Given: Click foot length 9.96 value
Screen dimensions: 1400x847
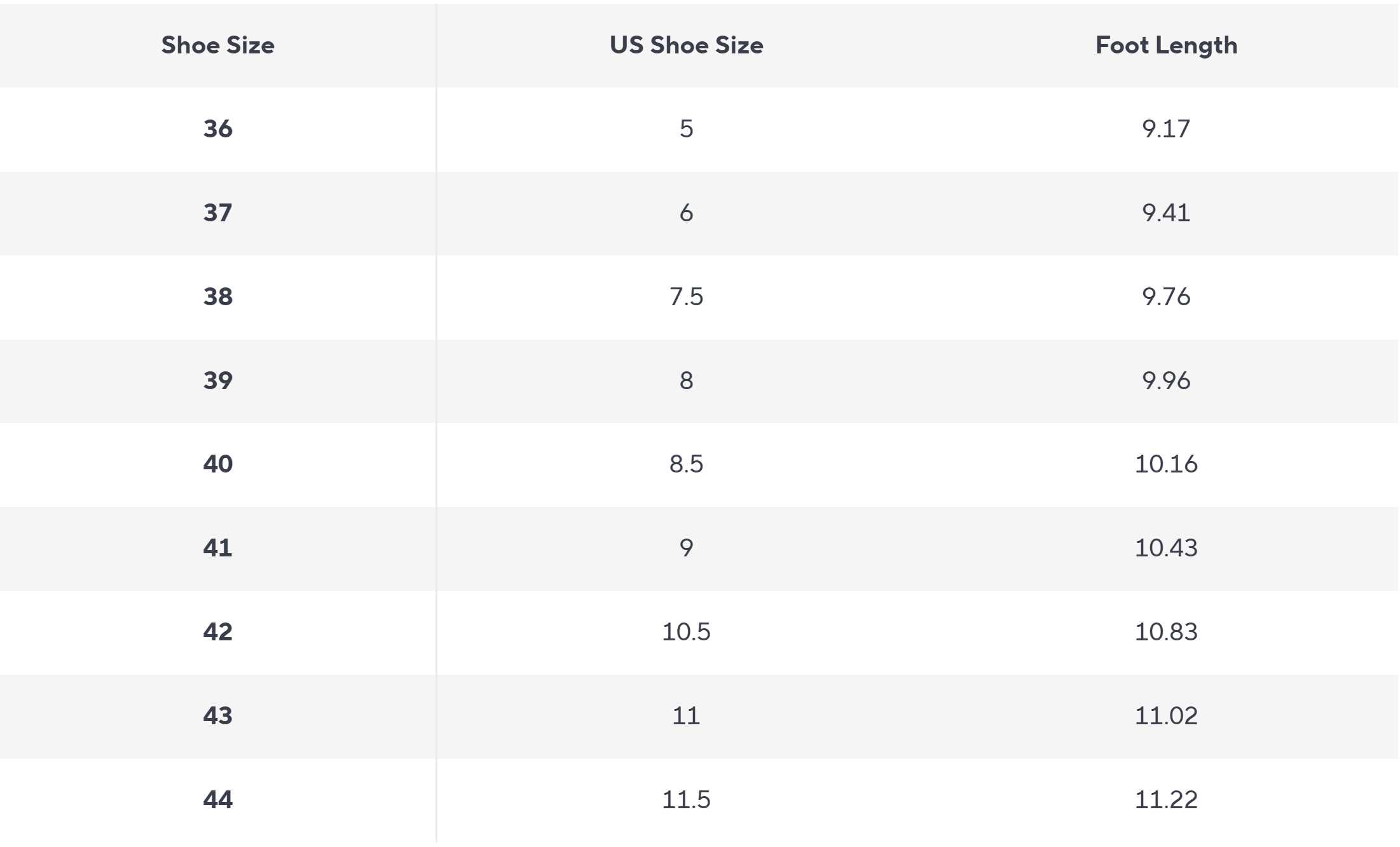Looking at the screenshot, I should pyautogui.click(x=1166, y=380).
